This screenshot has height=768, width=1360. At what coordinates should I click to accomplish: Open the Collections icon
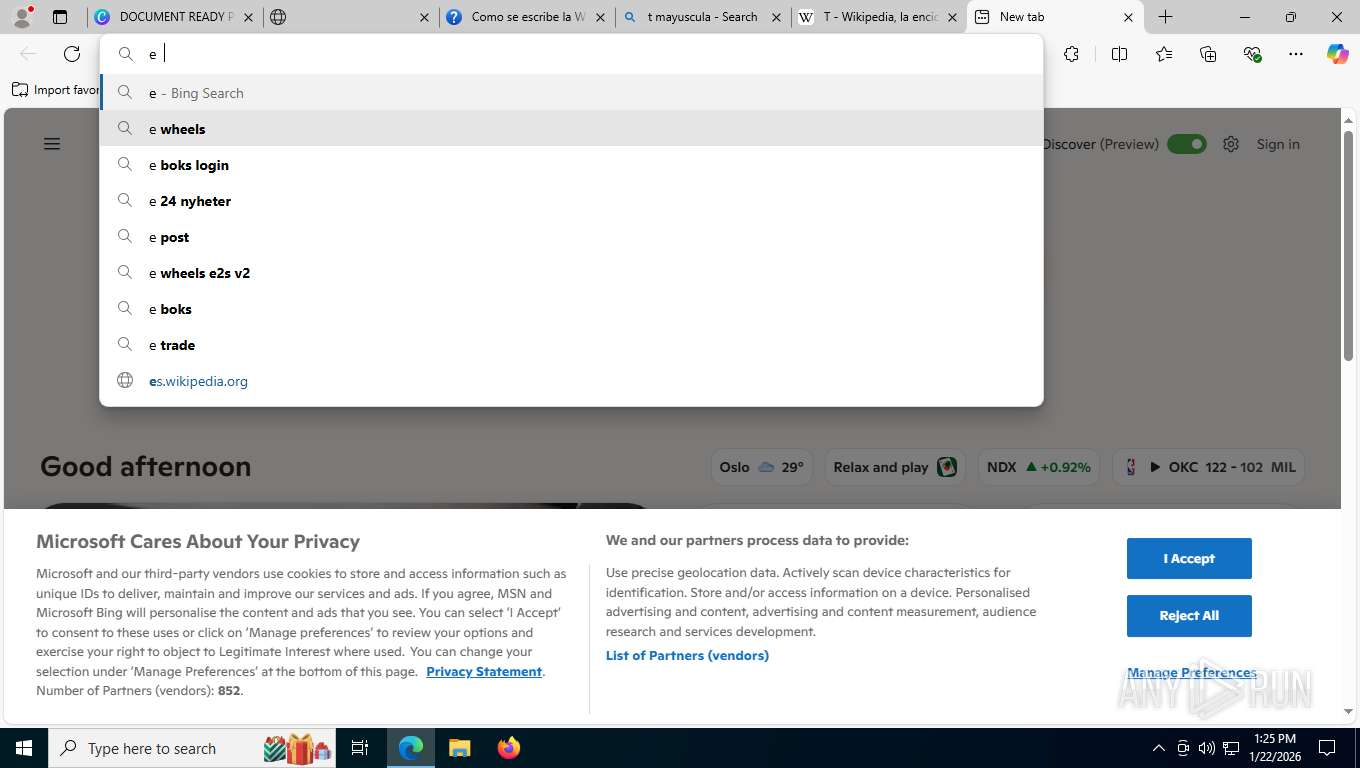[1208, 54]
